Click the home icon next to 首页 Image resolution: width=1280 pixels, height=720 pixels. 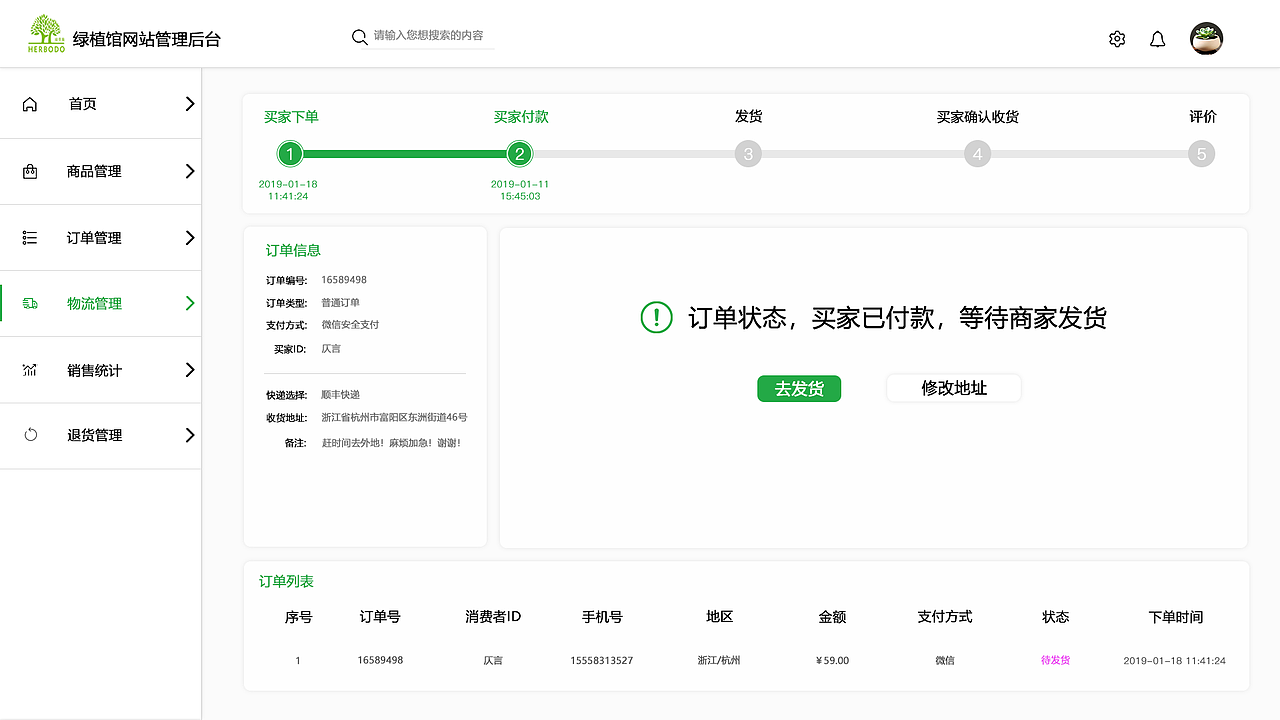click(30, 103)
